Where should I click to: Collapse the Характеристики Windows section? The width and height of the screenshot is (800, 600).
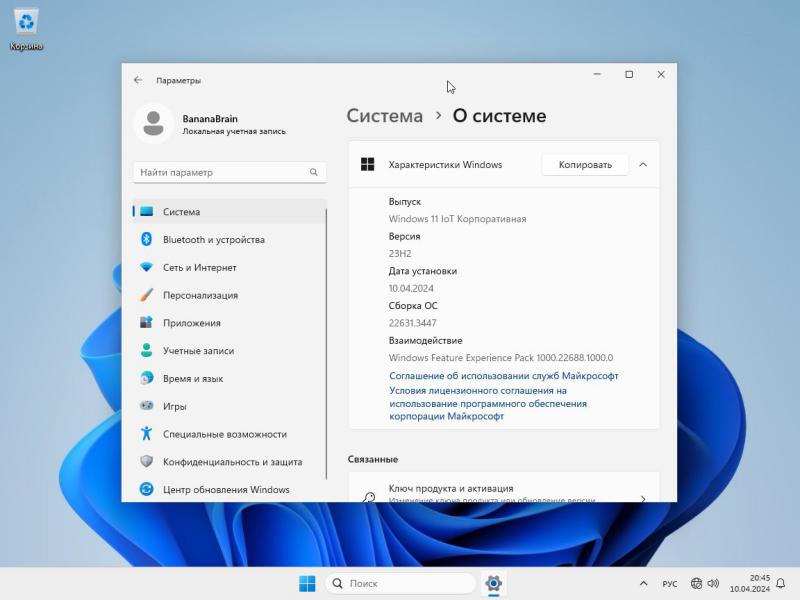pyautogui.click(x=643, y=165)
